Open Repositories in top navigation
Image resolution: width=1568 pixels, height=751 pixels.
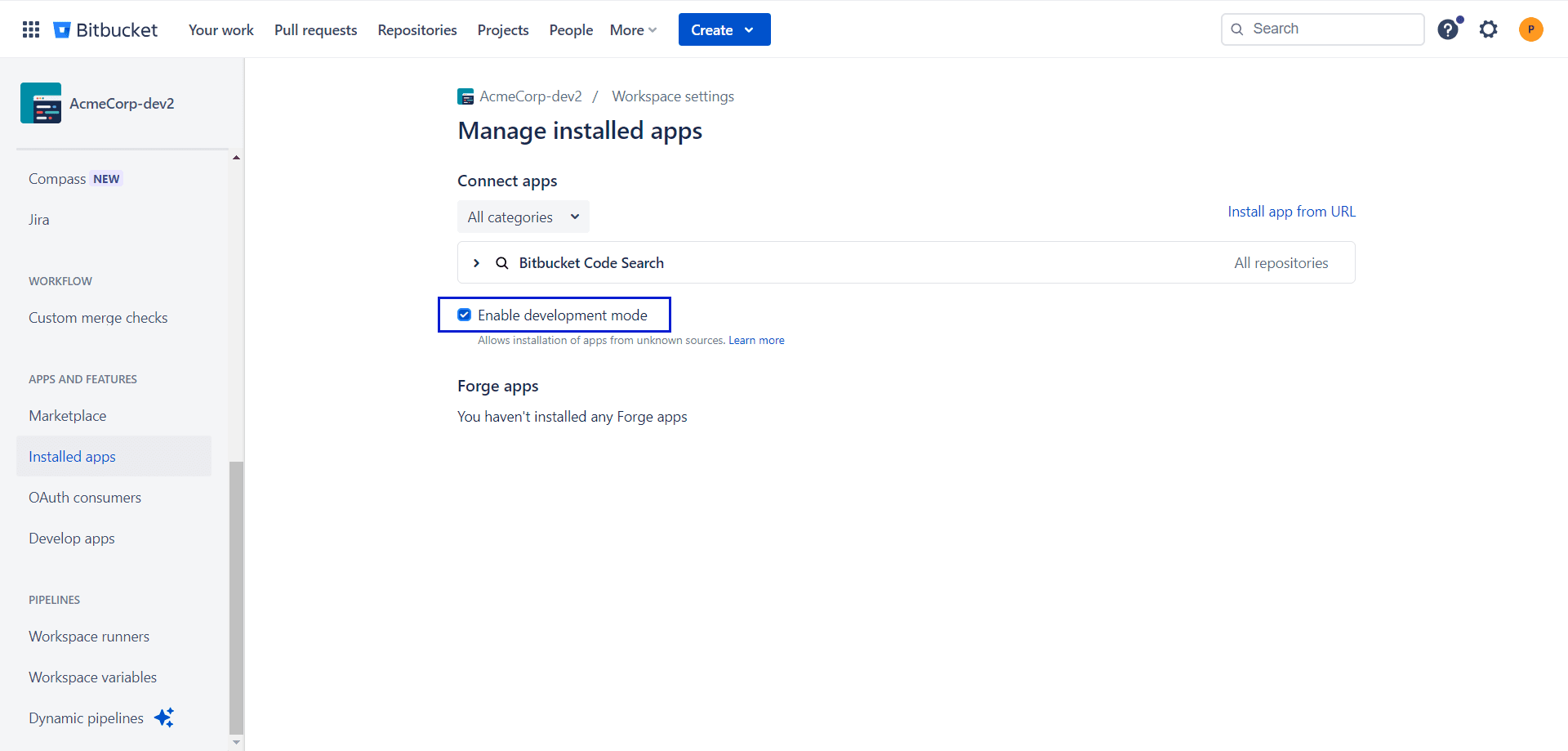pos(417,30)
